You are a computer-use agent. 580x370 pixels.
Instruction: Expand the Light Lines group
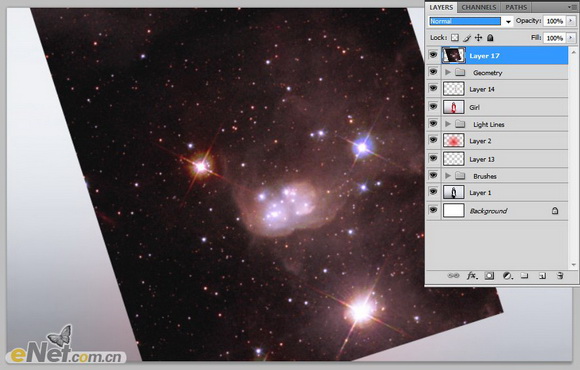tap(448, 124)
